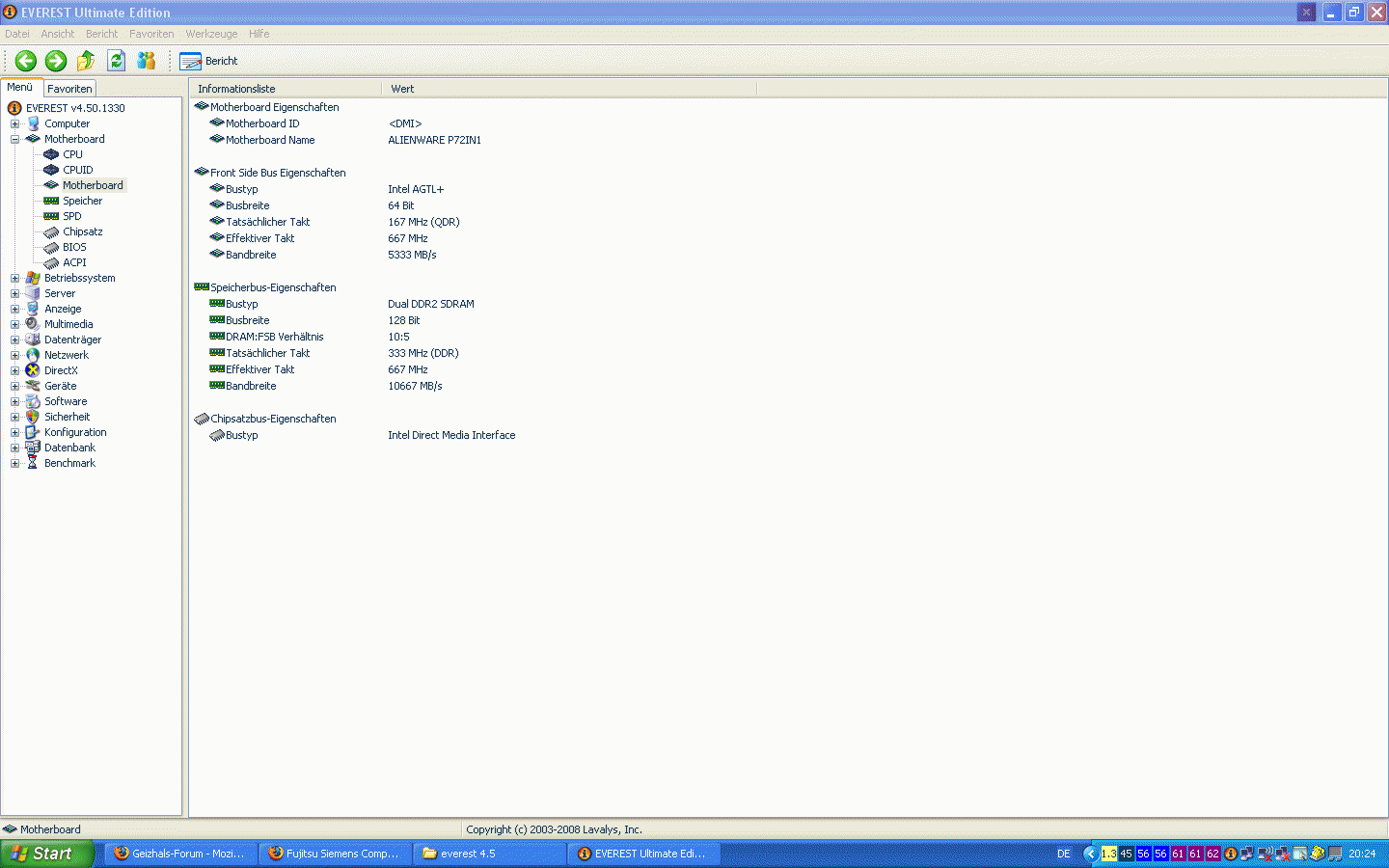Click the Informationsliste column header
The image size is (1389, 868).
[x=286, y=89]
